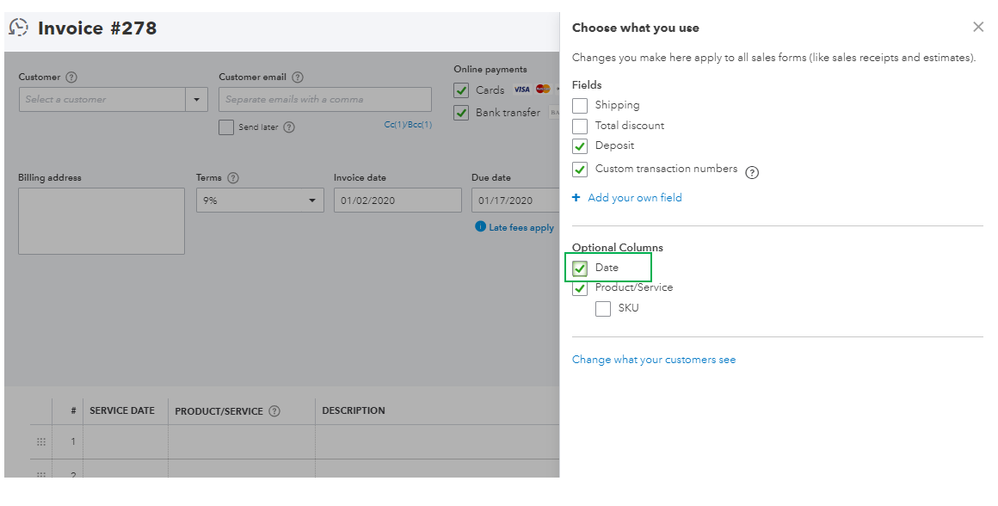Image resolution: width=998 pixels, height=506 pixels.
Task: Open Change what your customers see link
Action: 653,360
